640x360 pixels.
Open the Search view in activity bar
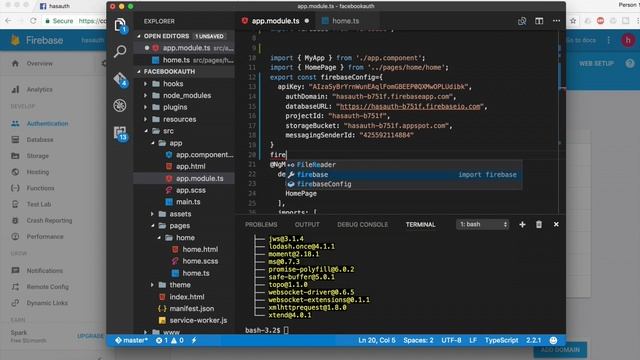point(120,52)
